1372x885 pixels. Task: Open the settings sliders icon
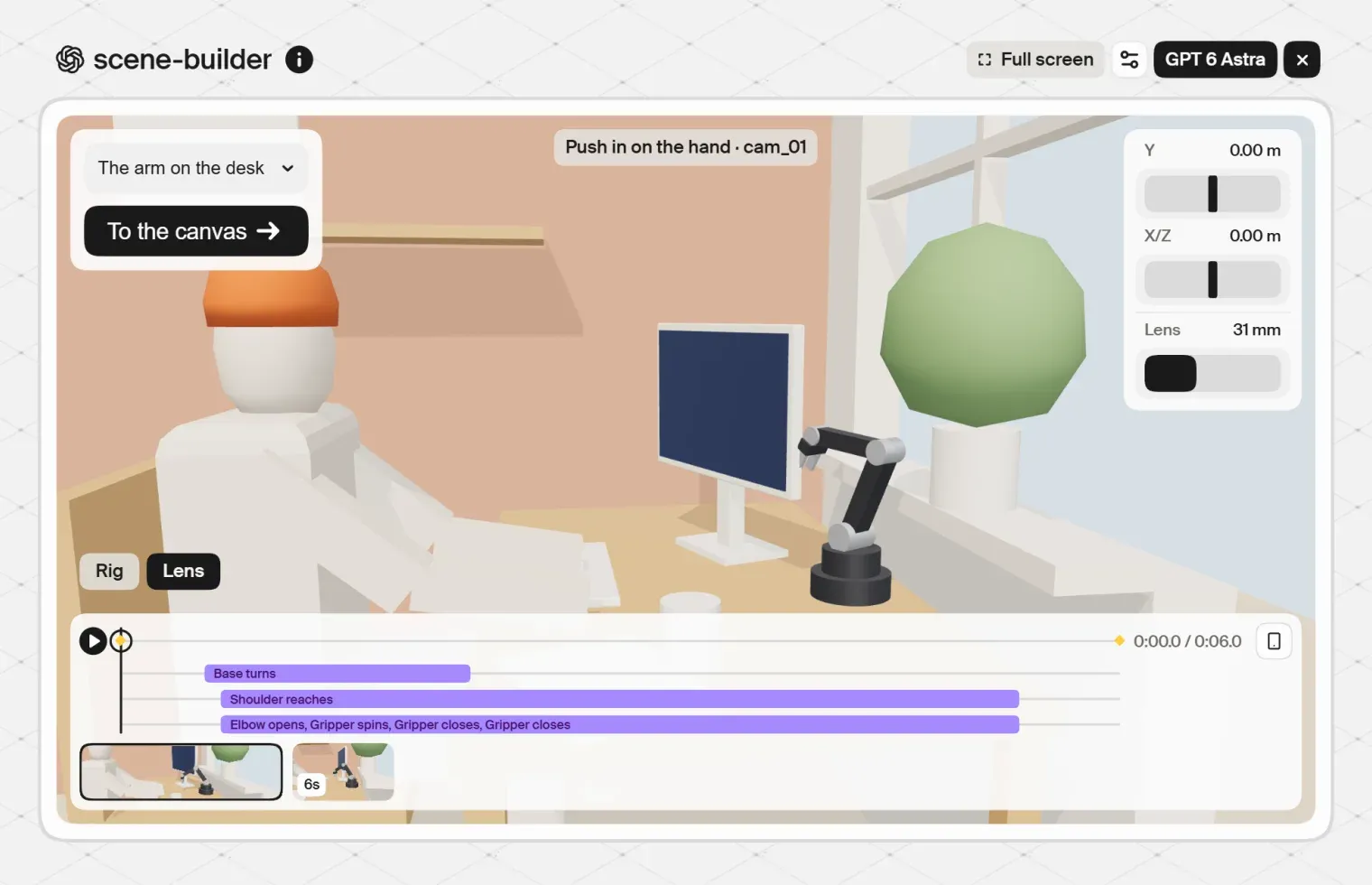click(1129, 60)
